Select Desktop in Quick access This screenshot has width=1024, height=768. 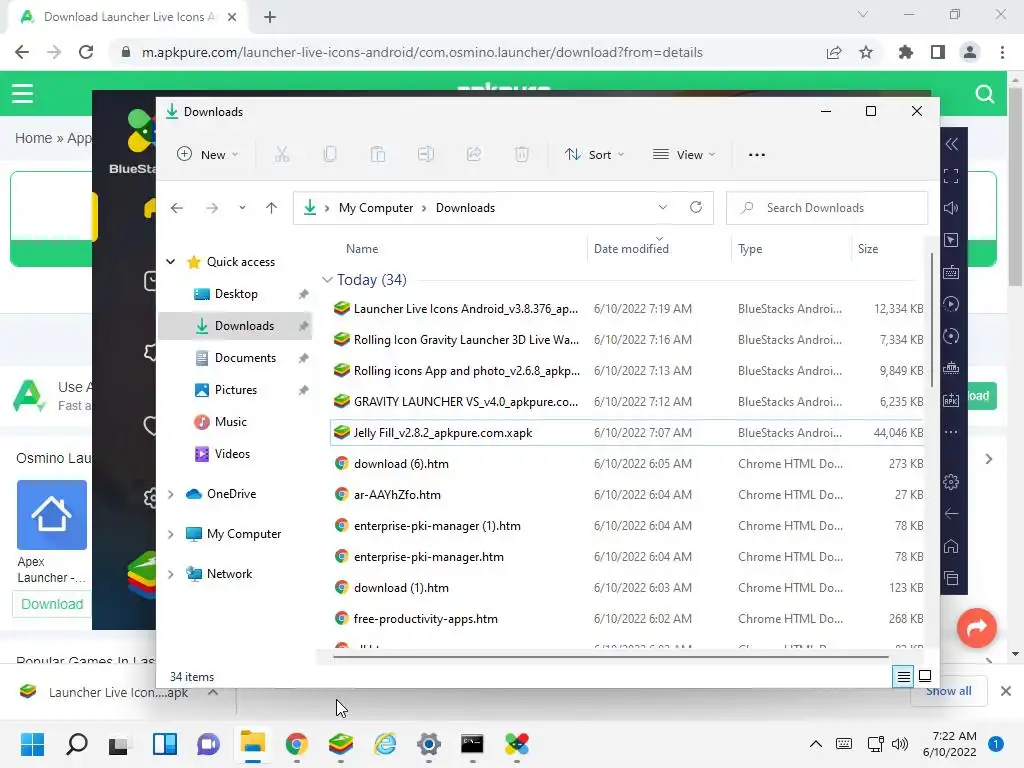click(236, 294)
